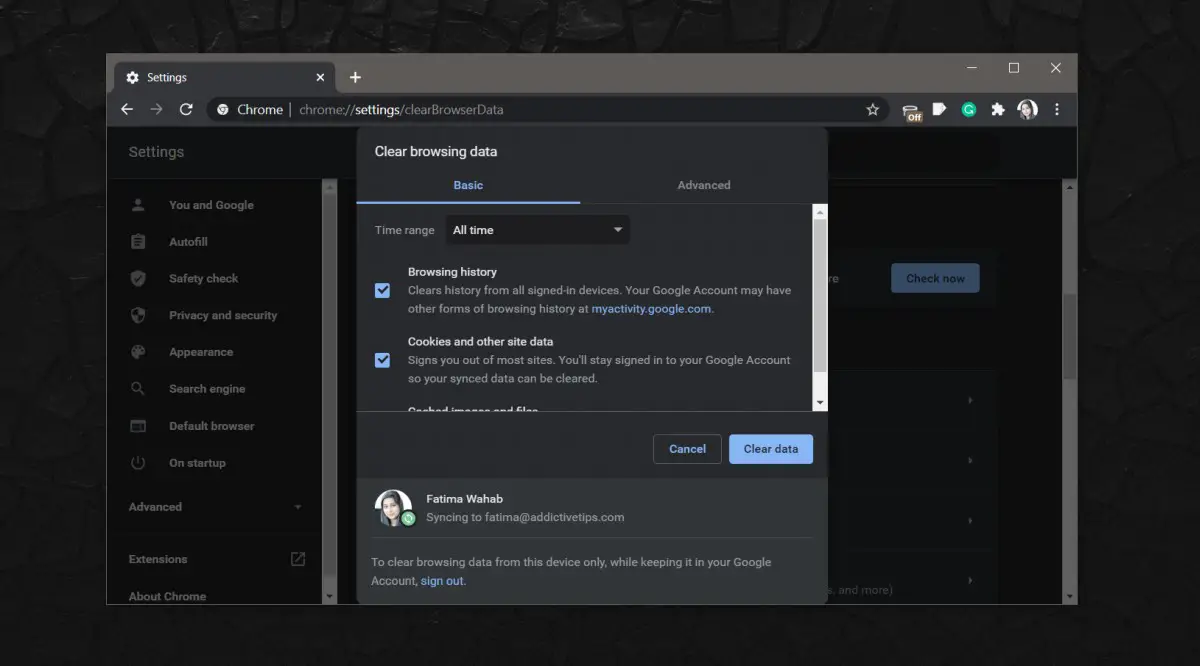Screen dimensions: 1200x666
Task: Open Chrome three-dot menu
Action: (1057, 110)
